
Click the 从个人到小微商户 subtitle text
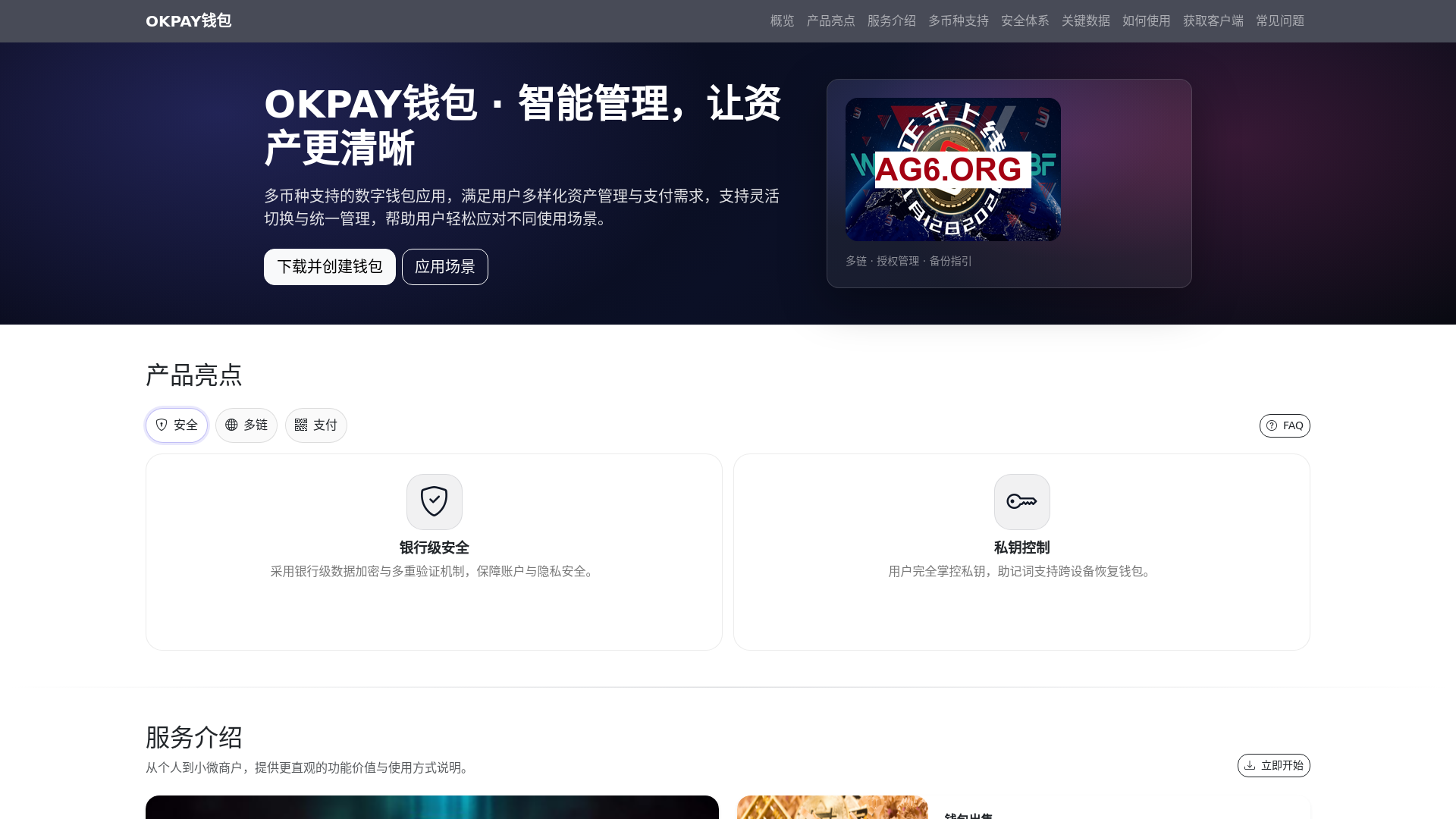309,768
